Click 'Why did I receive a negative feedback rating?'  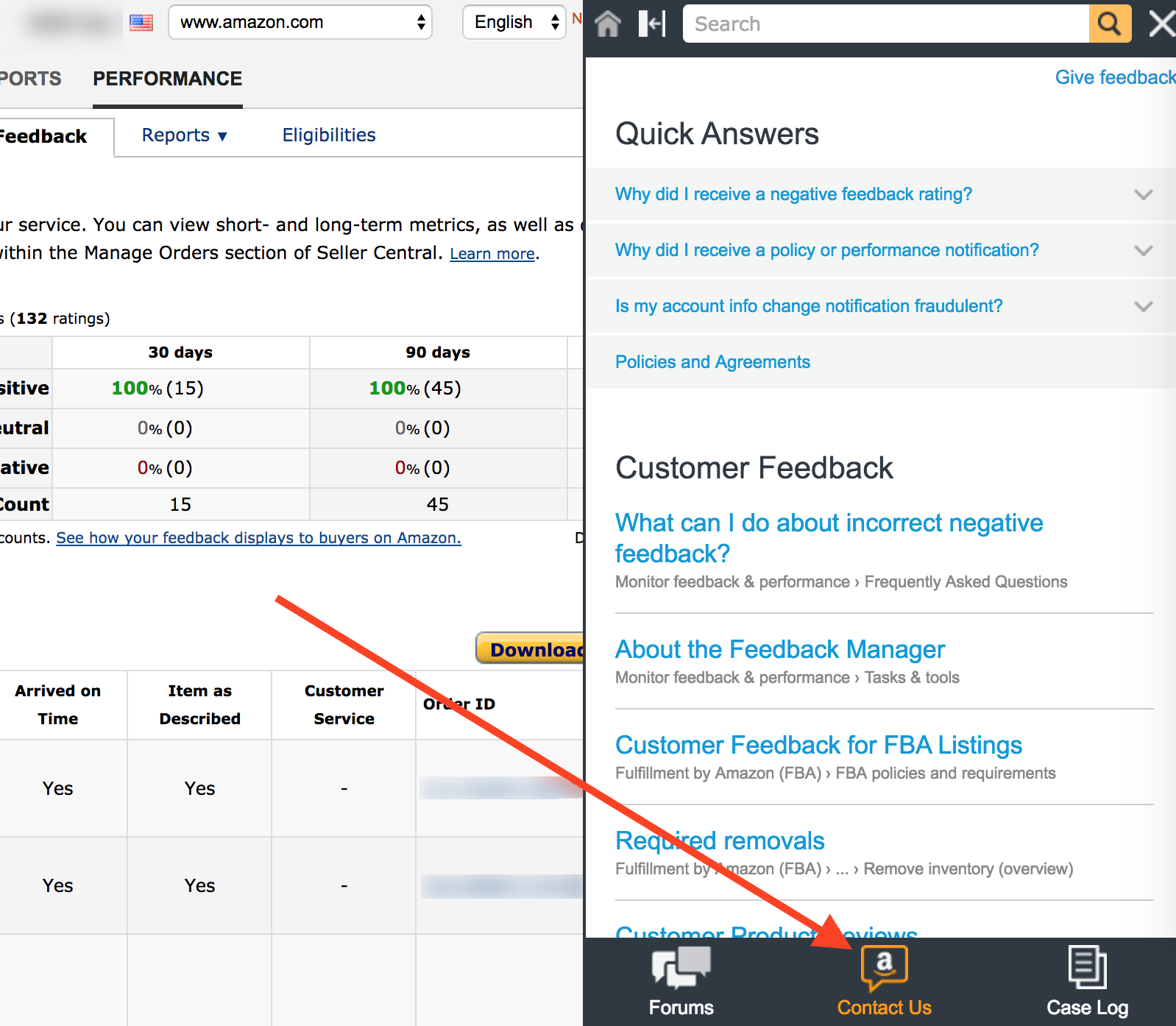click(793, 194)
